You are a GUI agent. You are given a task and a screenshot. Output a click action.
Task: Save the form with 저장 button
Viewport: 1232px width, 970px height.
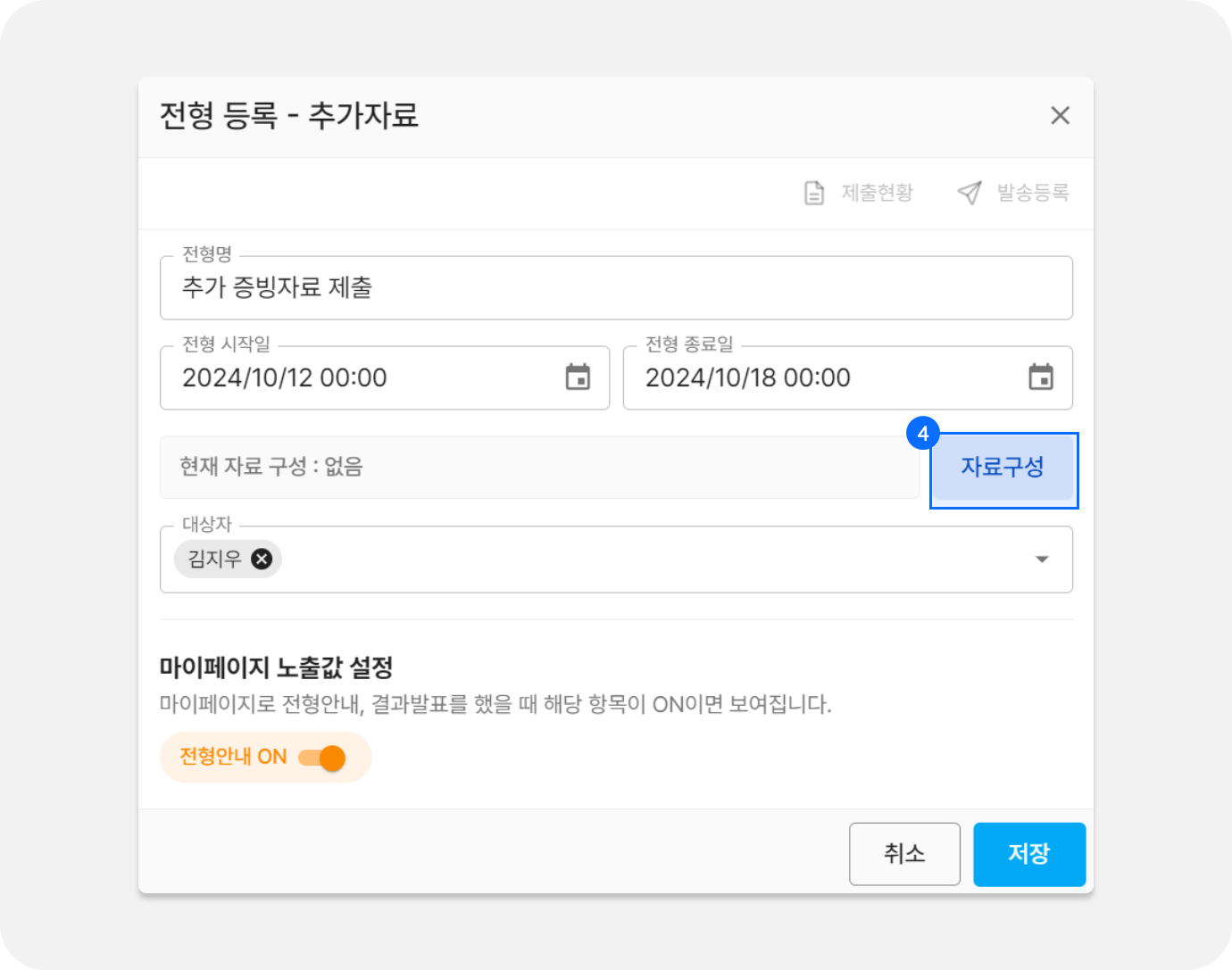(1028, 854)
